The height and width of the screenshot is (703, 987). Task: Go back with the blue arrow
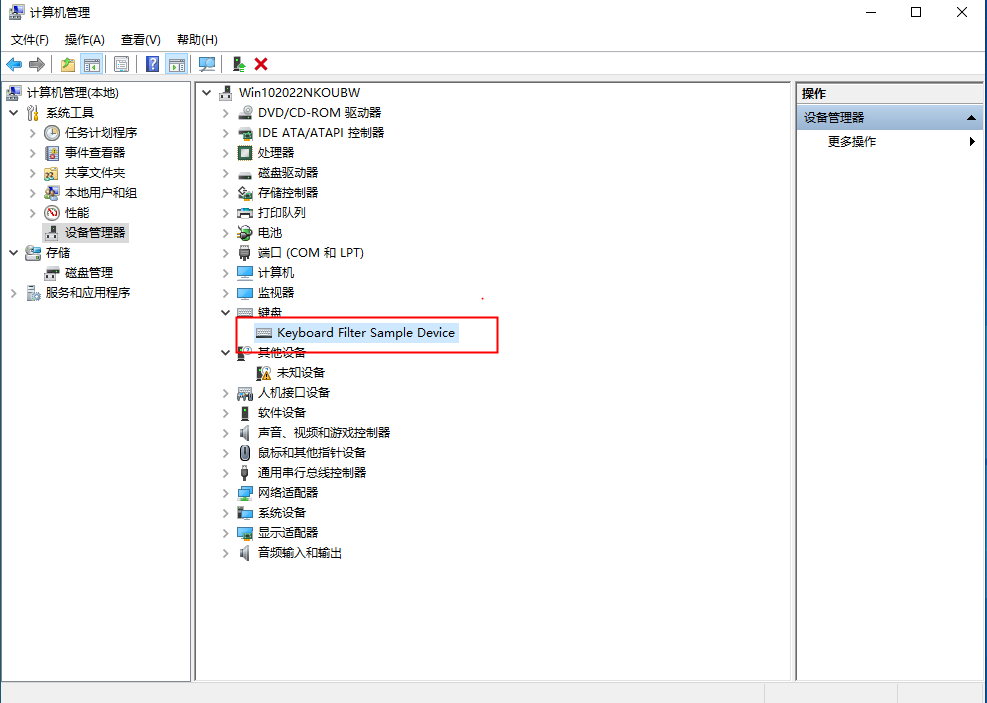tap(14, 64)
